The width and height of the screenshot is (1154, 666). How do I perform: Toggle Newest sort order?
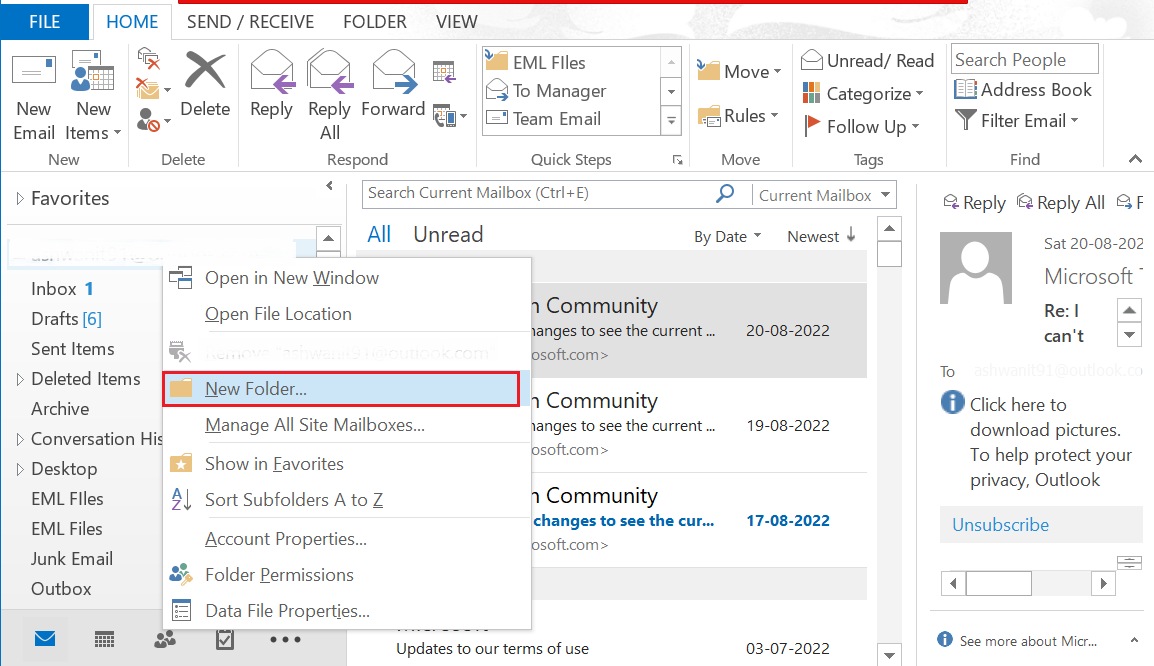pos(821,235)
